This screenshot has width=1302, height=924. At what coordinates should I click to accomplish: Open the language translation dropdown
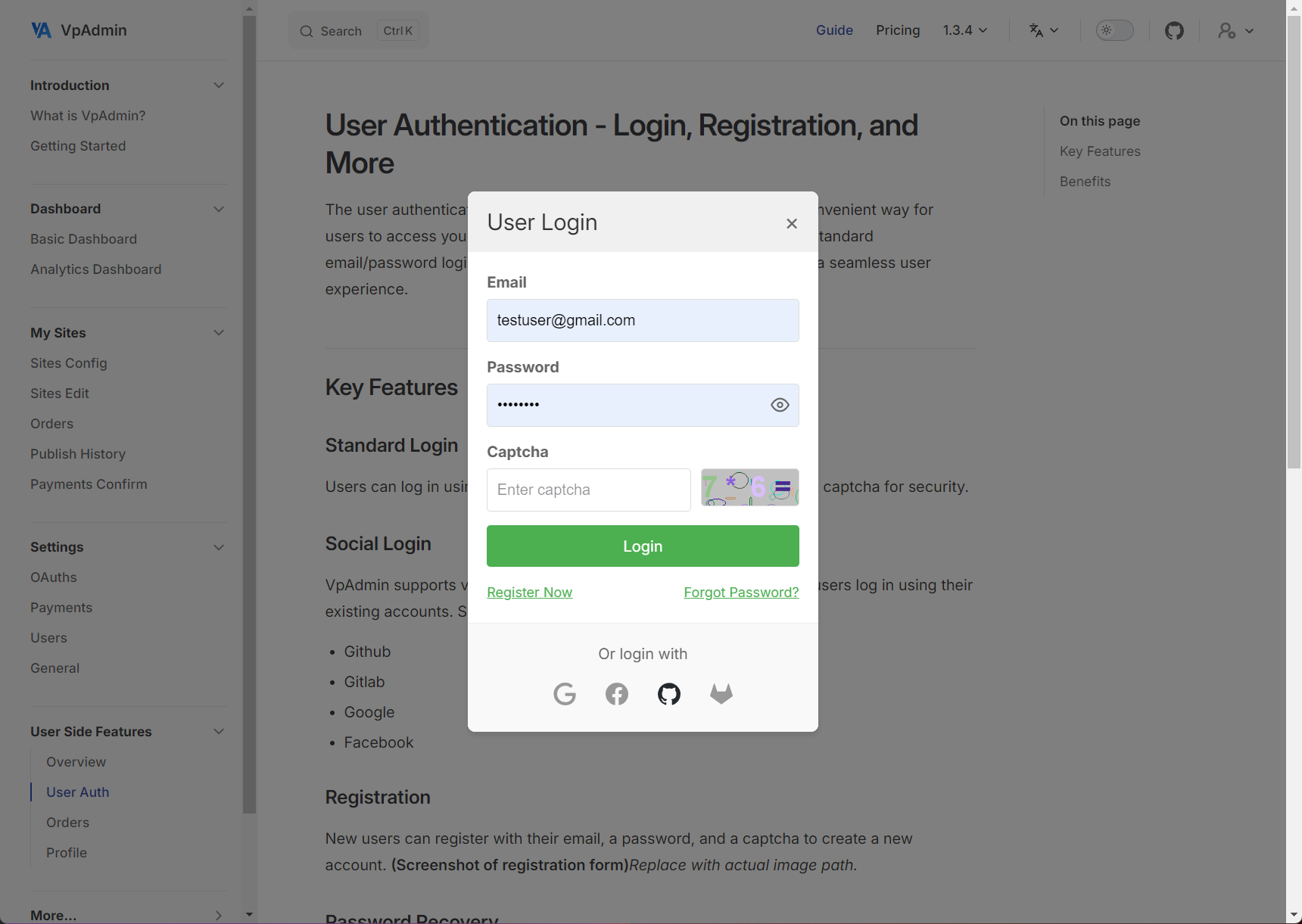click(1044, 31)
